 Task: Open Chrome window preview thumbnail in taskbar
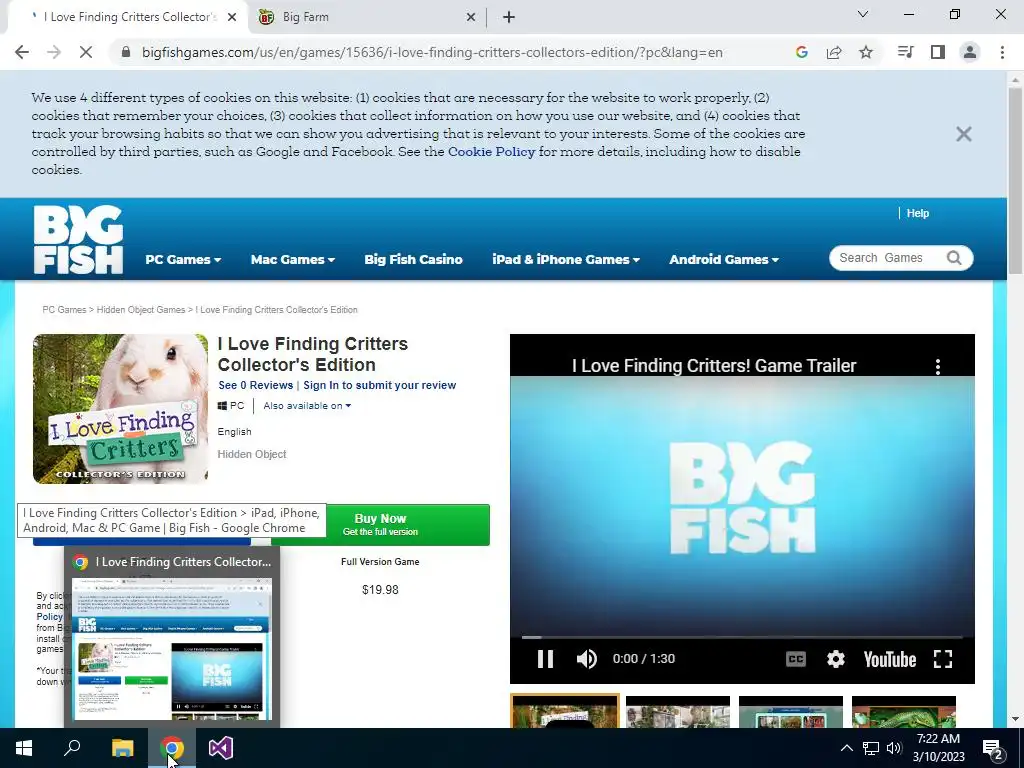[x=172, y=649]
